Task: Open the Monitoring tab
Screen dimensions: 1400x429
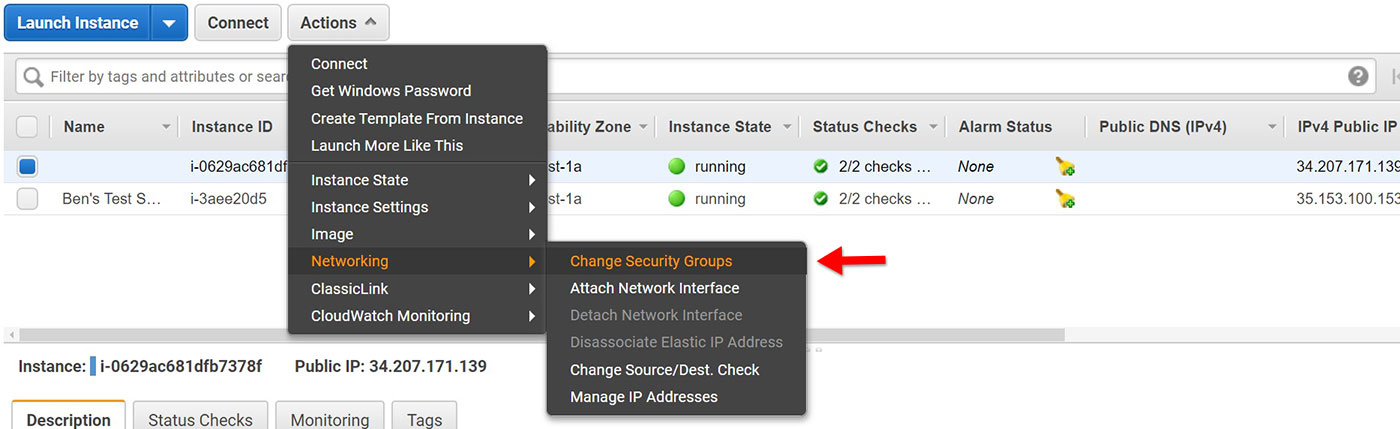Action: point(330,417)
